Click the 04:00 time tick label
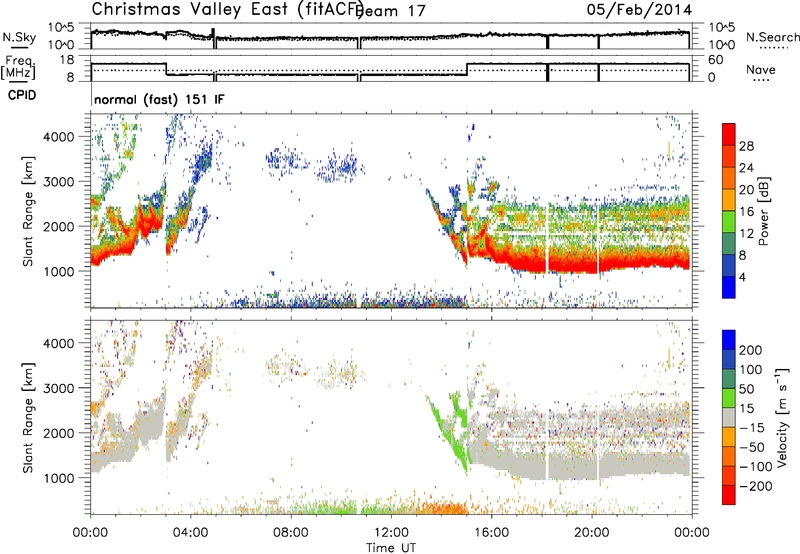The height and width of the screenshot is (554, 800). pyautogui.click(x=191, y=533)
